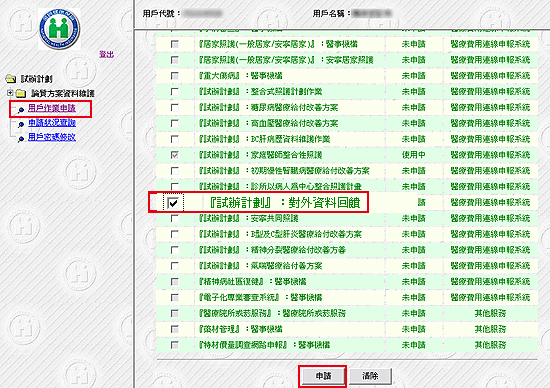550x388 pixels.
Task: Open the 申請狀況查詢 link
Action: (x=52, y=122)
